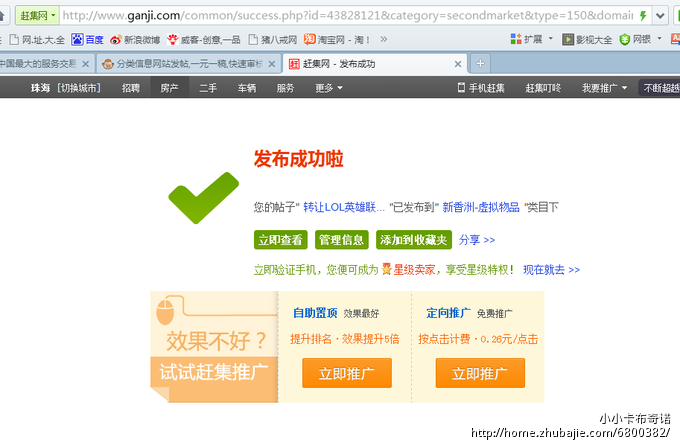The height and width of the screenshot is (440, 680).
Task: Expand the 扩展 dropdown arrow
Action: [551, 39]
